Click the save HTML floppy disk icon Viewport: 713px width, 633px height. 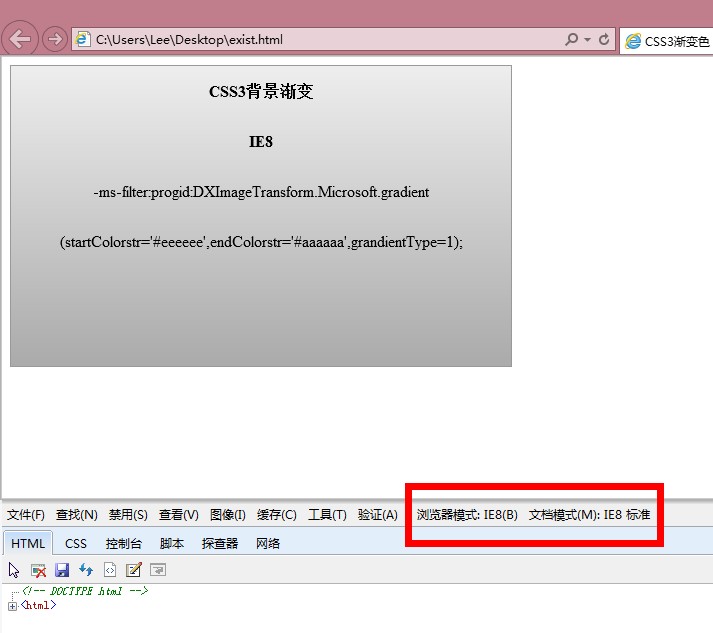62,570
